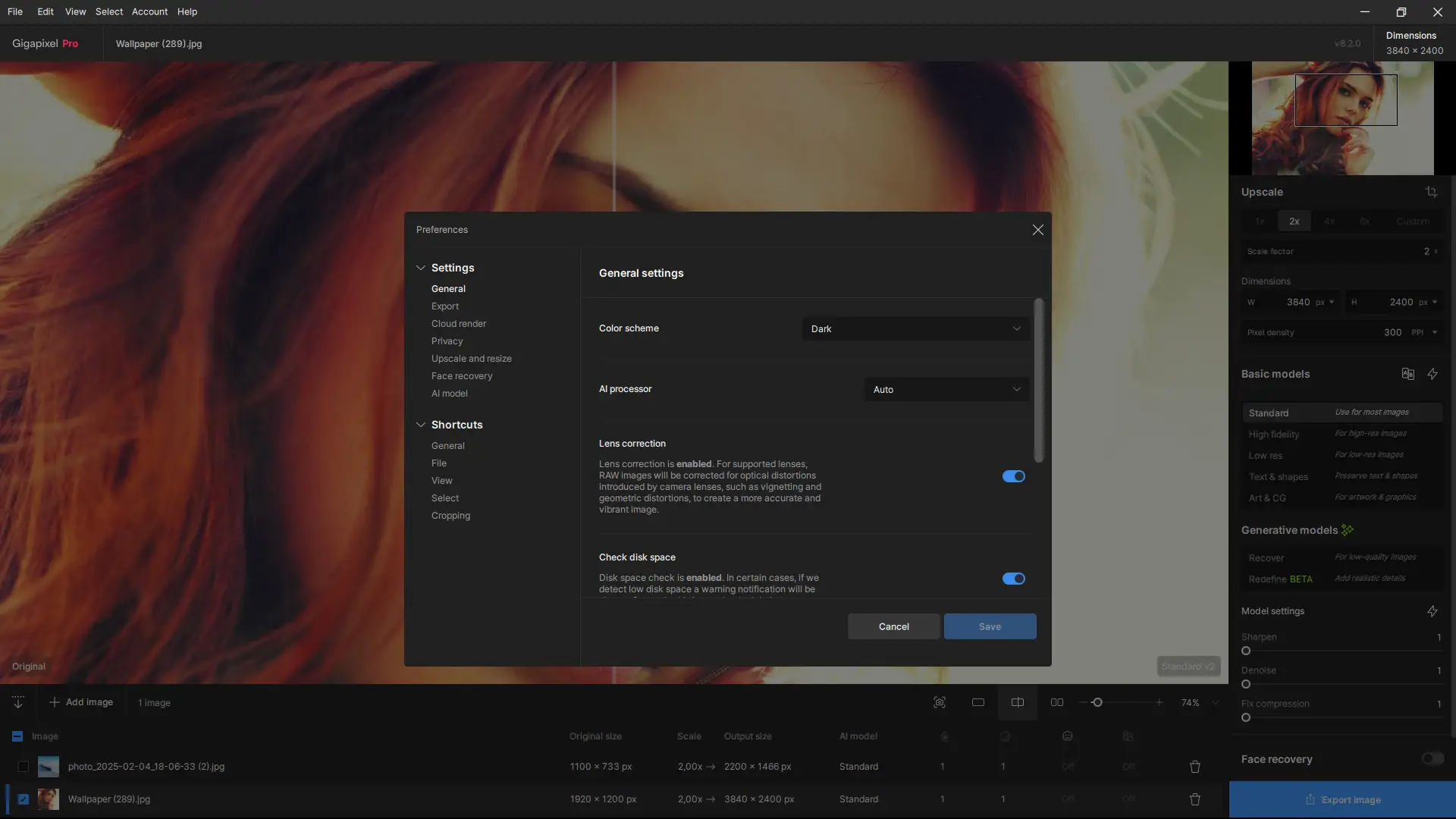Select the single view layout icon

pos(978,702)
